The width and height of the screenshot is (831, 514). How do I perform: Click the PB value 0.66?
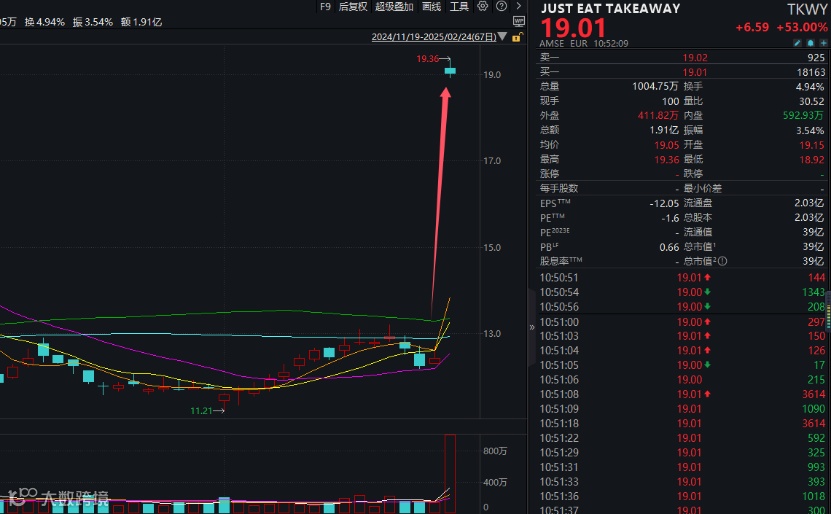tap(669, 247)
